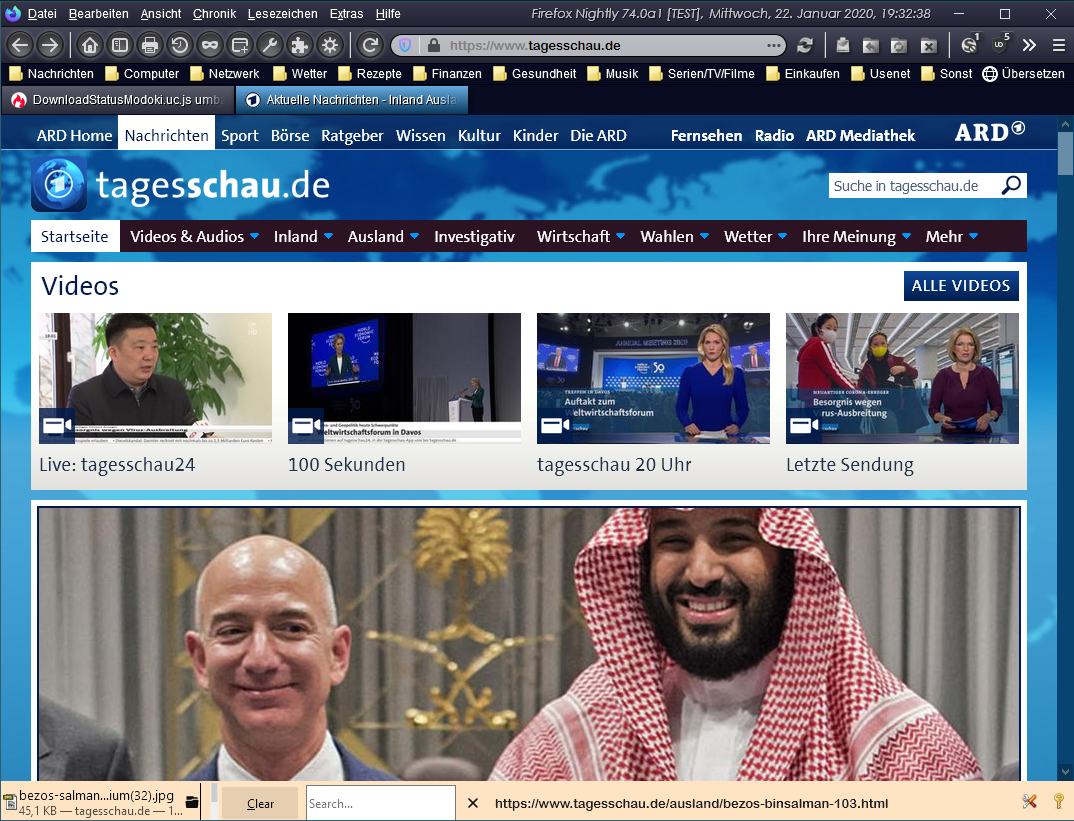Open the folder icon next to downloaded file
Screen dimensions: 1074x821
pyautogui.click(x=192, y=802)
